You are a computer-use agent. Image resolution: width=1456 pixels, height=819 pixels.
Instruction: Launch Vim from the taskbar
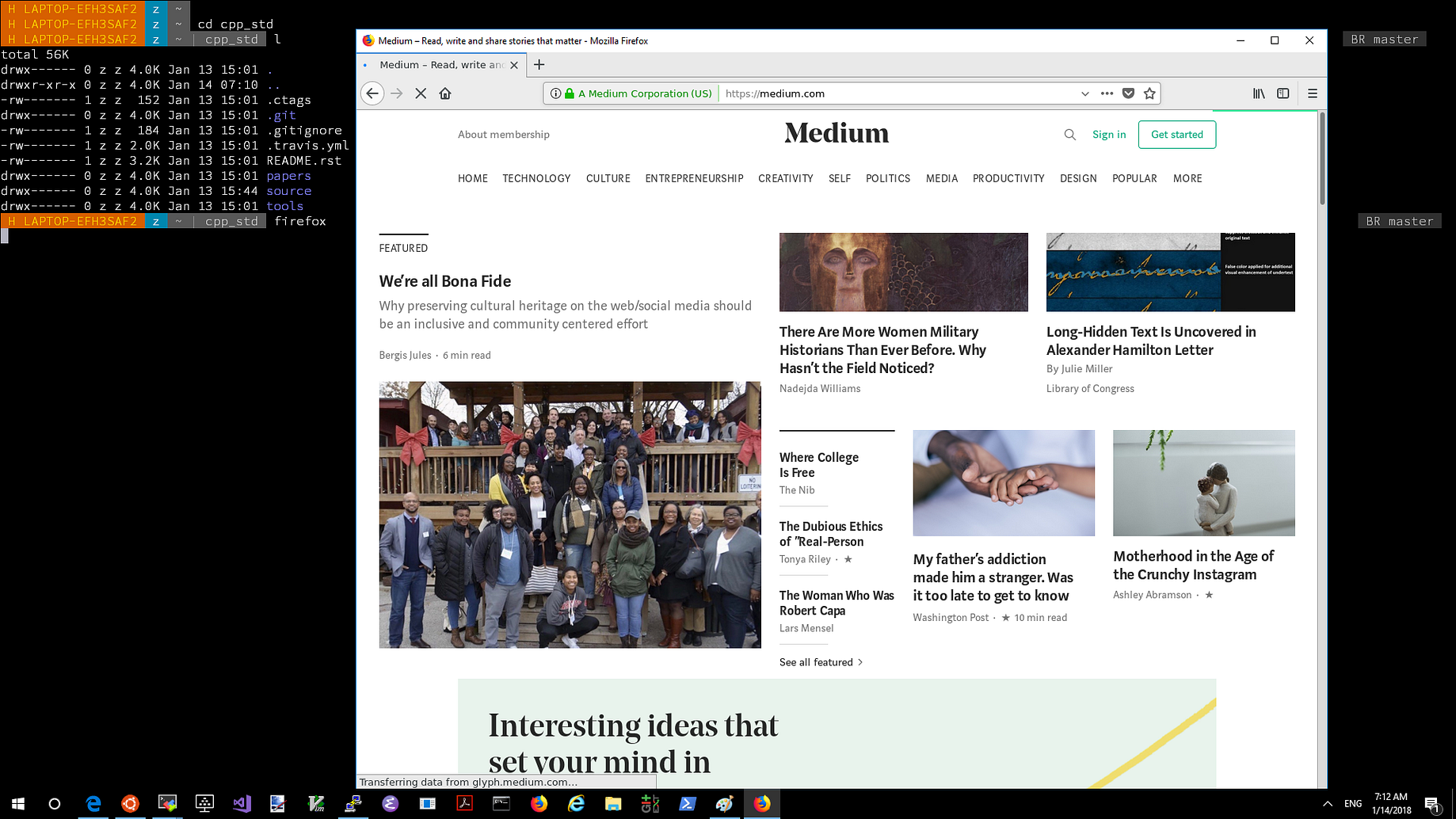pos(316,804)
